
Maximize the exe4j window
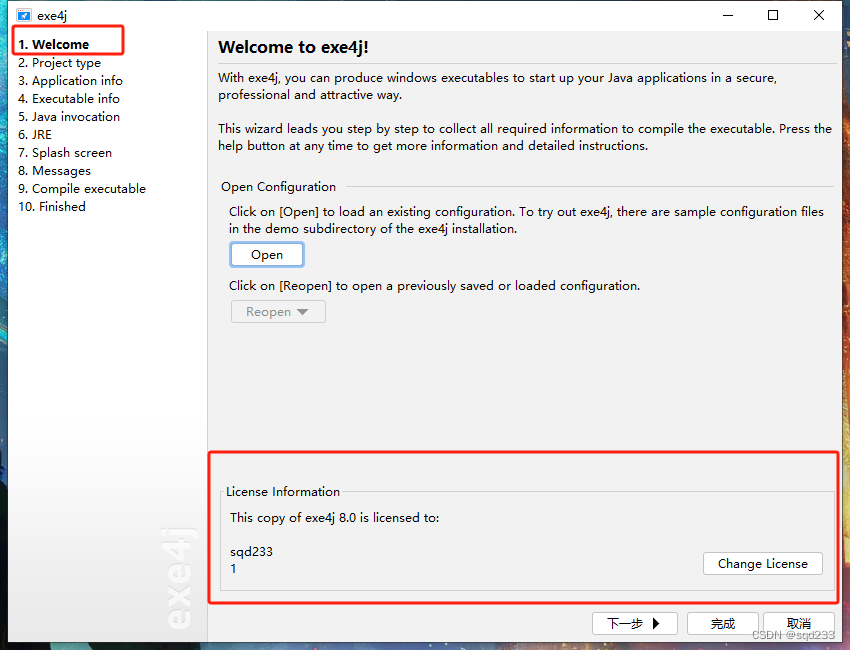point(773,15)
